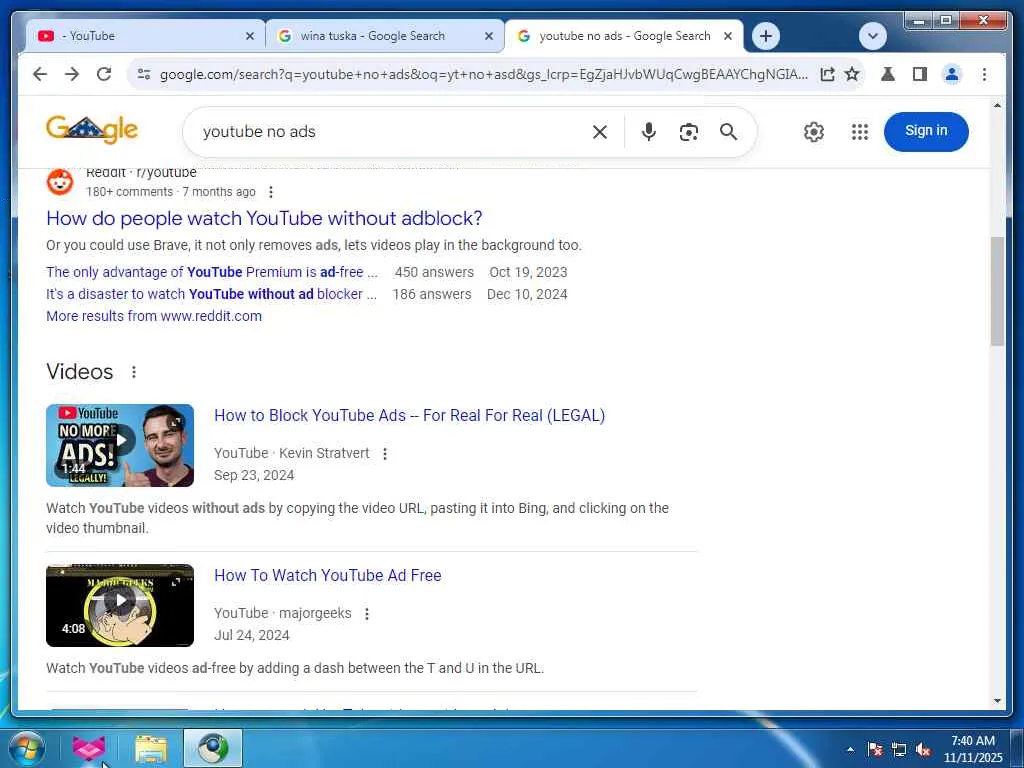
Task: View site information icon in address bar
Action: [x=144, y=74]
